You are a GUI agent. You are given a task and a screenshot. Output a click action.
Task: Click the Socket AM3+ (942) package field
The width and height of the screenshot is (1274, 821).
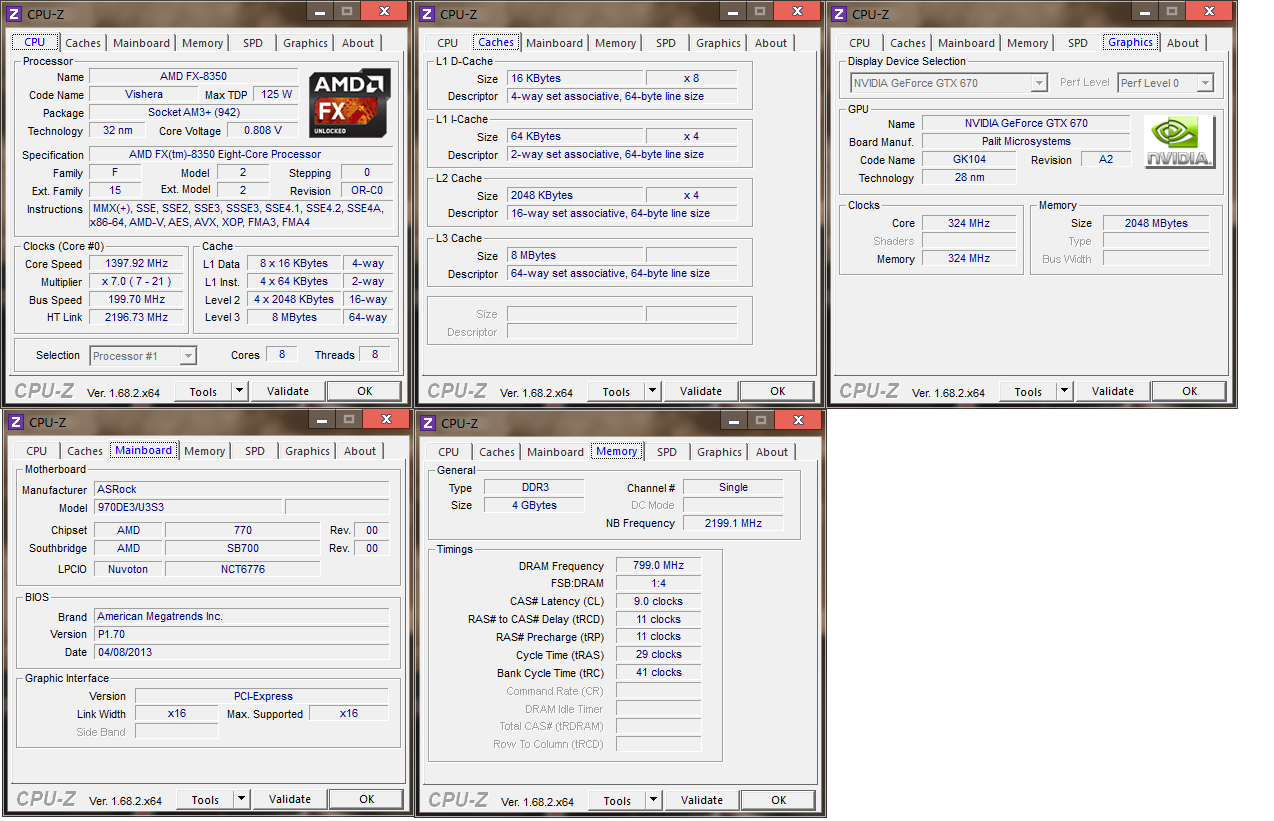(193, 113)
